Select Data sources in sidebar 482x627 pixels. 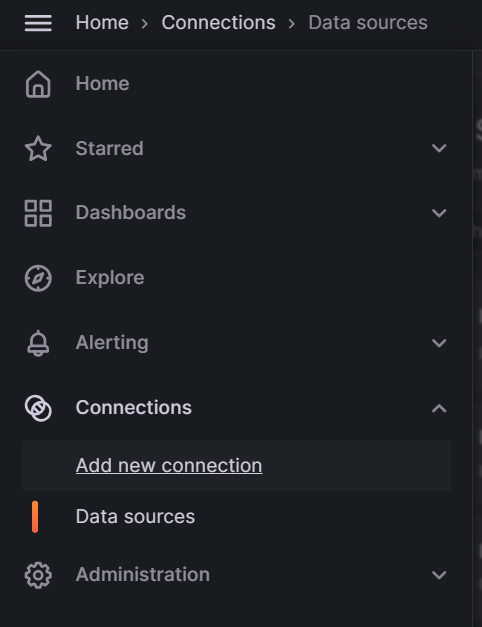[135, 516]
